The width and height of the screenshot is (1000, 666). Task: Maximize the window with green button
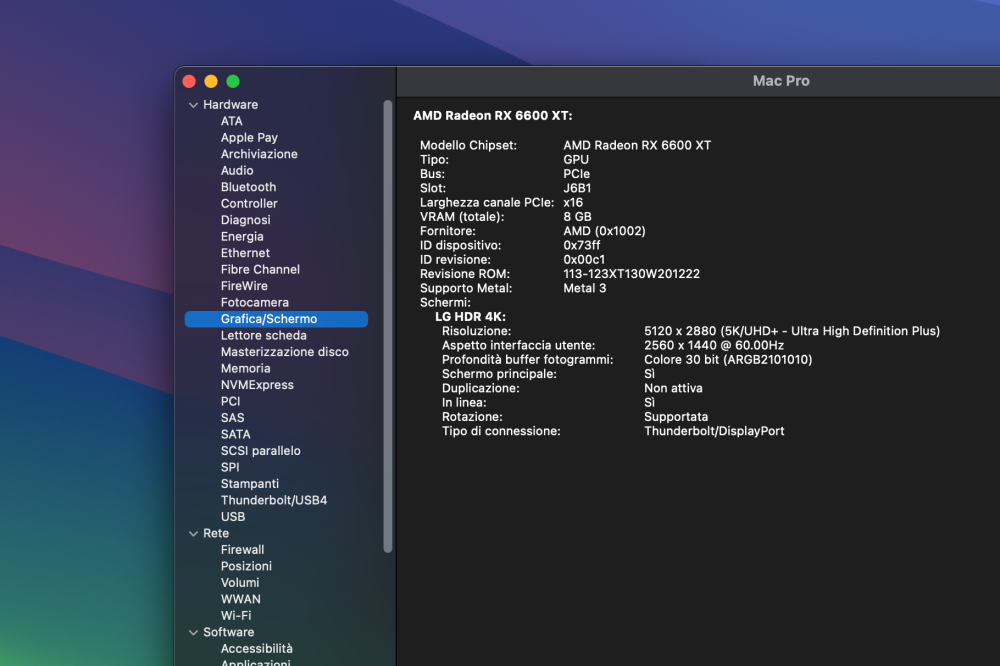click(x=233, y=82)
